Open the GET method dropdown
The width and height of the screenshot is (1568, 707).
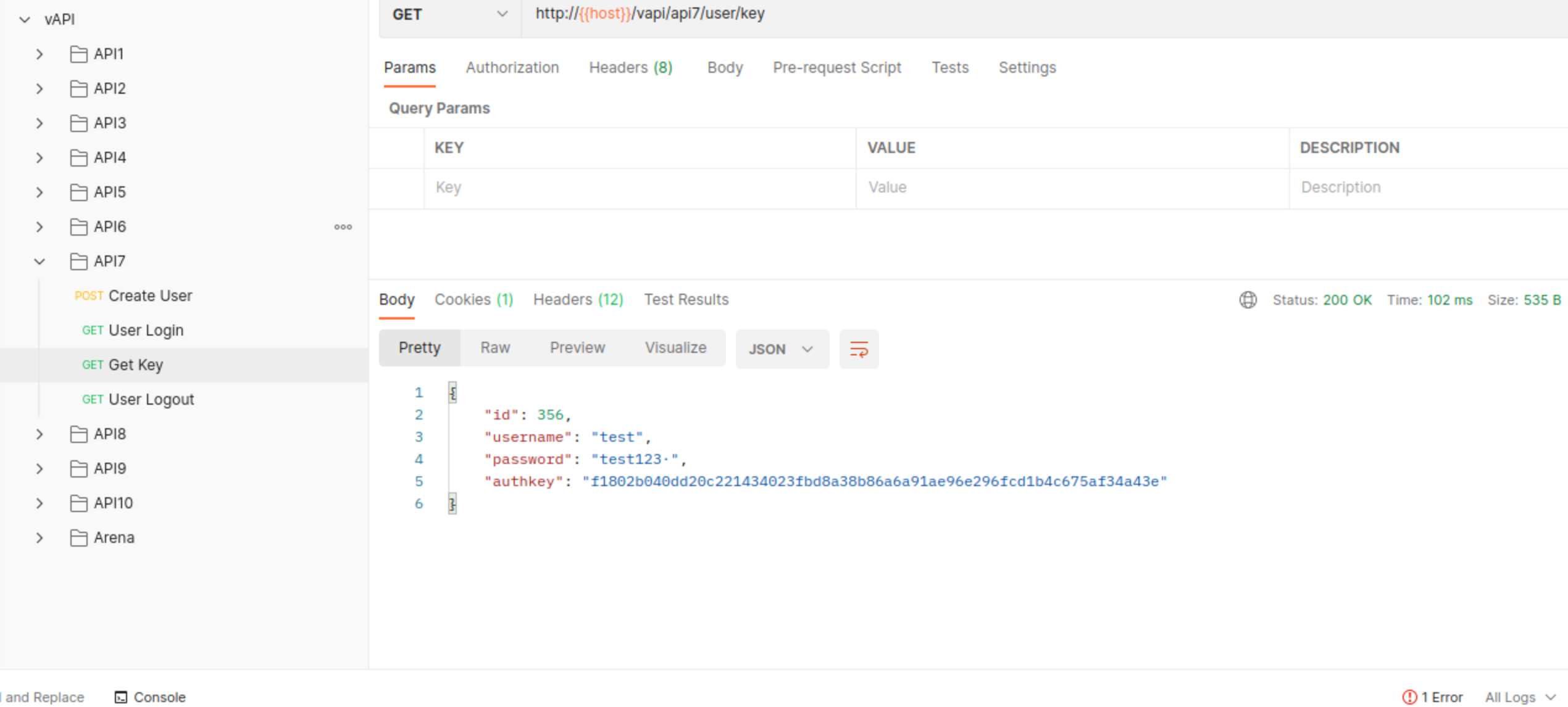coord(449,14)
